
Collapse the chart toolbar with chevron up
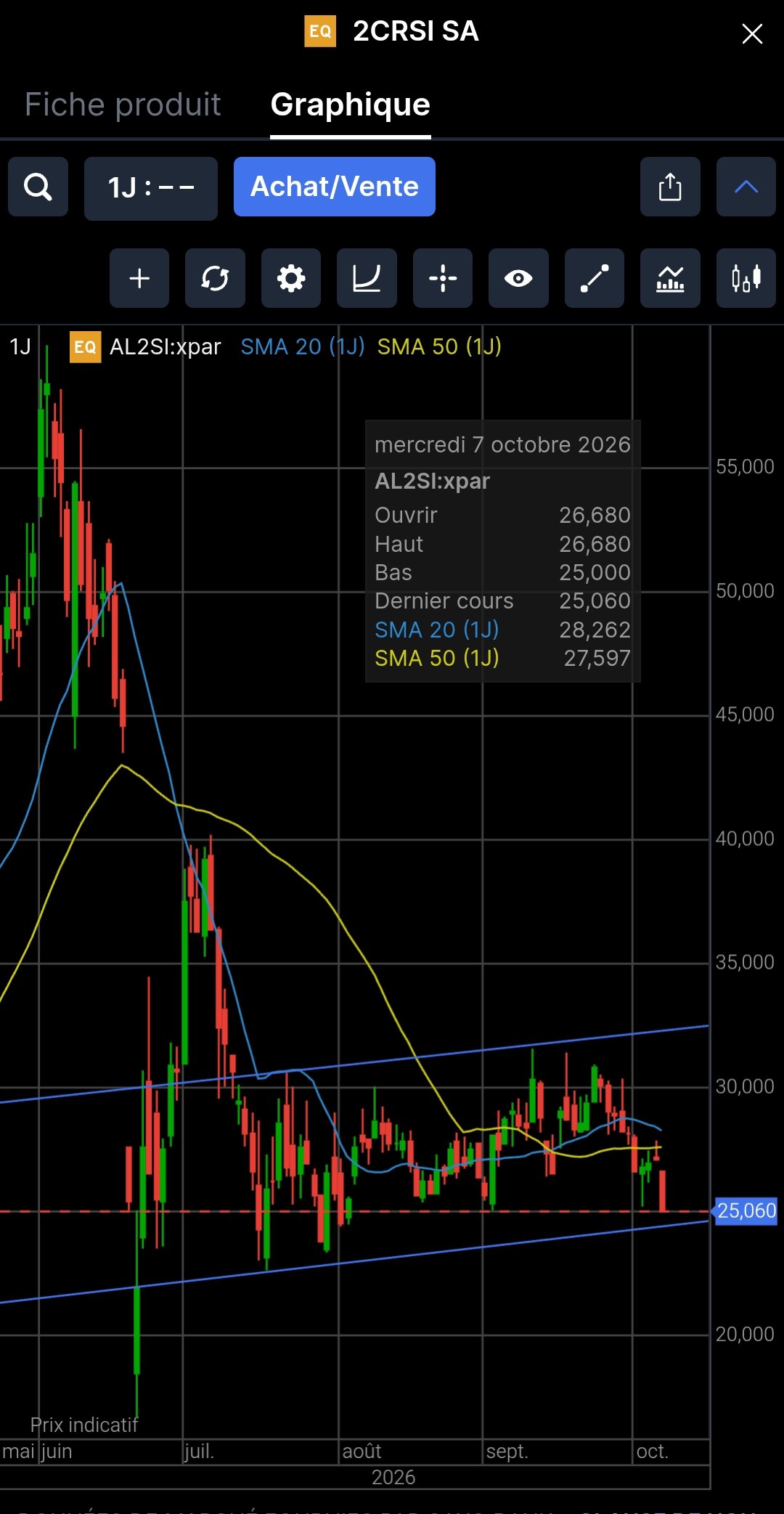[x=746, y=187]
